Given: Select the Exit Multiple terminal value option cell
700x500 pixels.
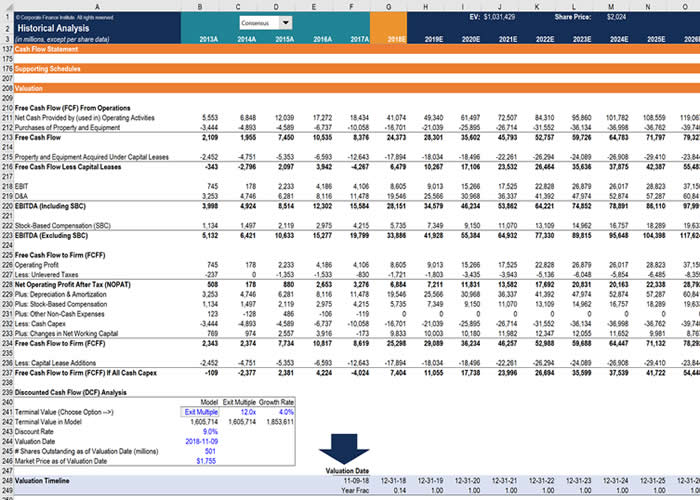Looking at the screenshot, I should (x=200, y=412).
